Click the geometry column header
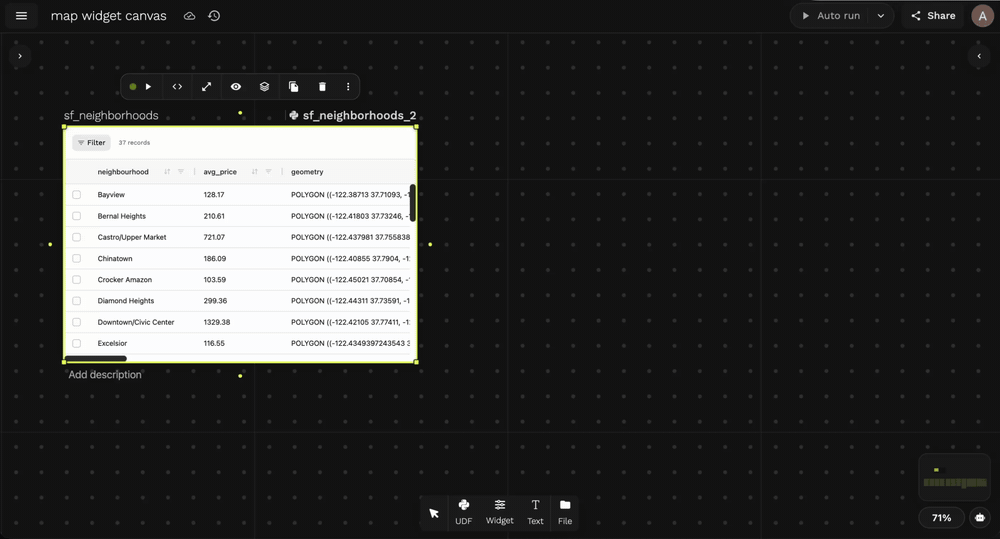Image resolution: width=1000 pixels, height=539 pixels. pyautogui.click(x=307, y=172)
